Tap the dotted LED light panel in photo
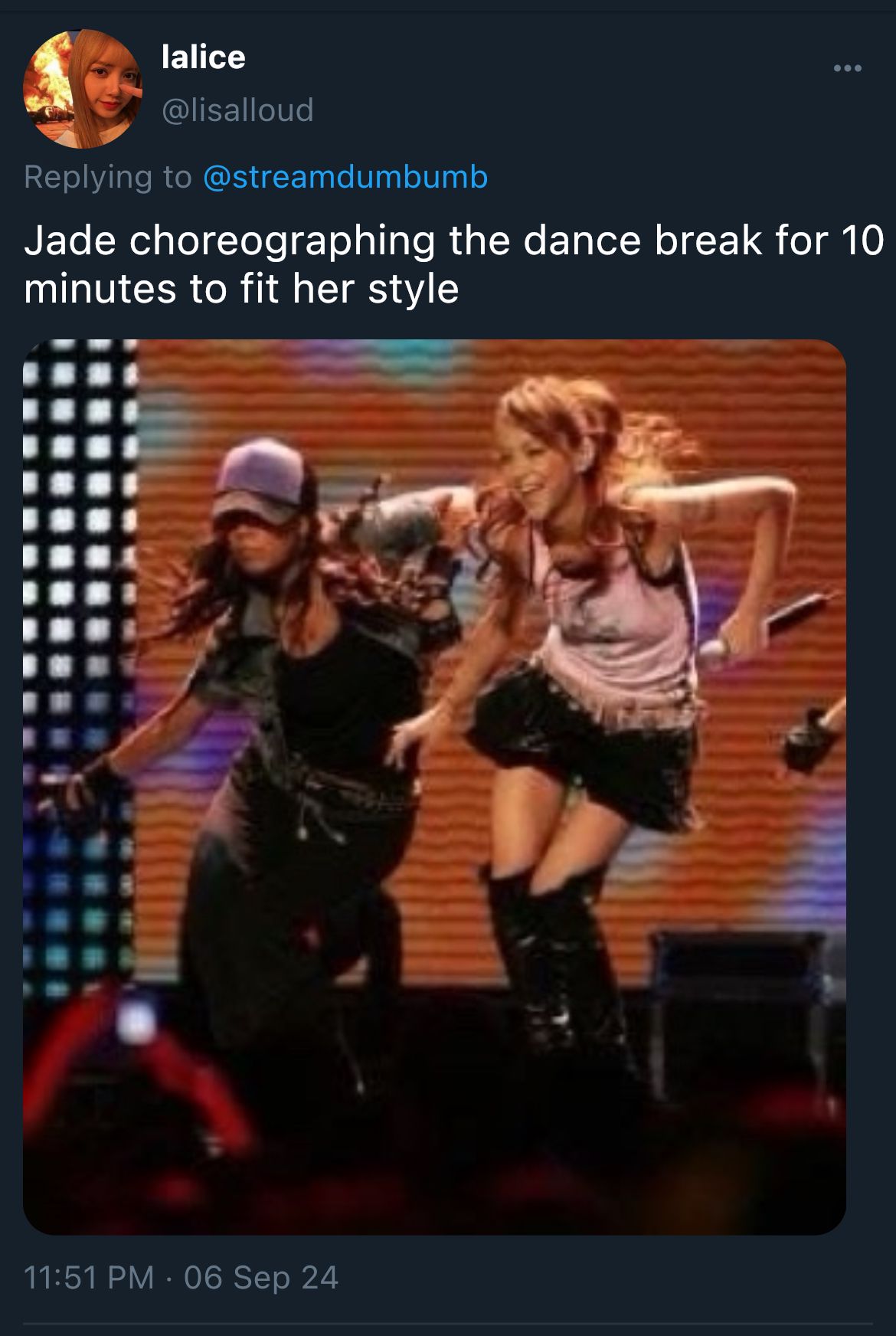The height and width of the screenshot is (1336, 896). [77, 666]
